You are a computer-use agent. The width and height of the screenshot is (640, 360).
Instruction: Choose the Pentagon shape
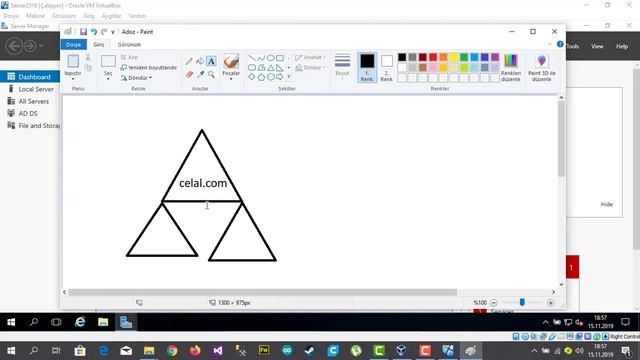point(261,77)
